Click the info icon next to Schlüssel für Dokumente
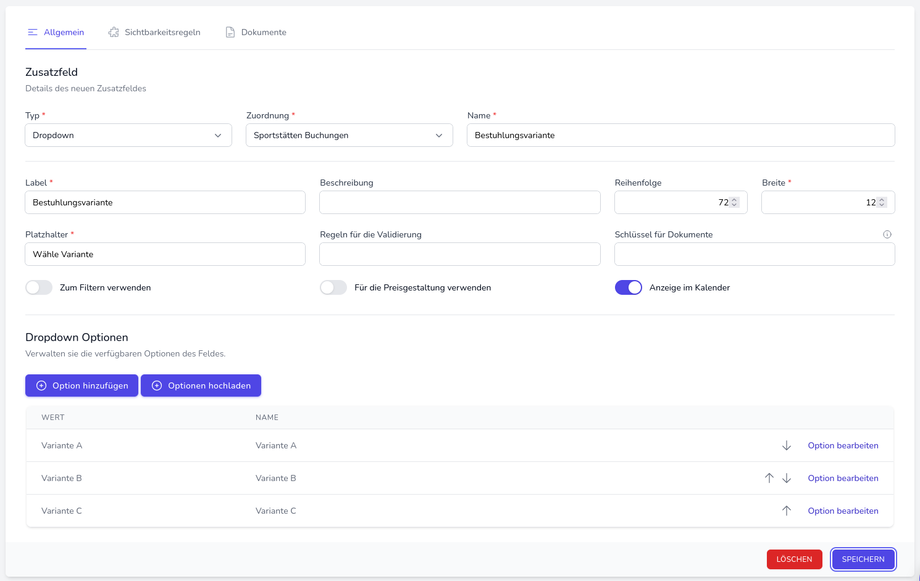 tap(887, 235)
